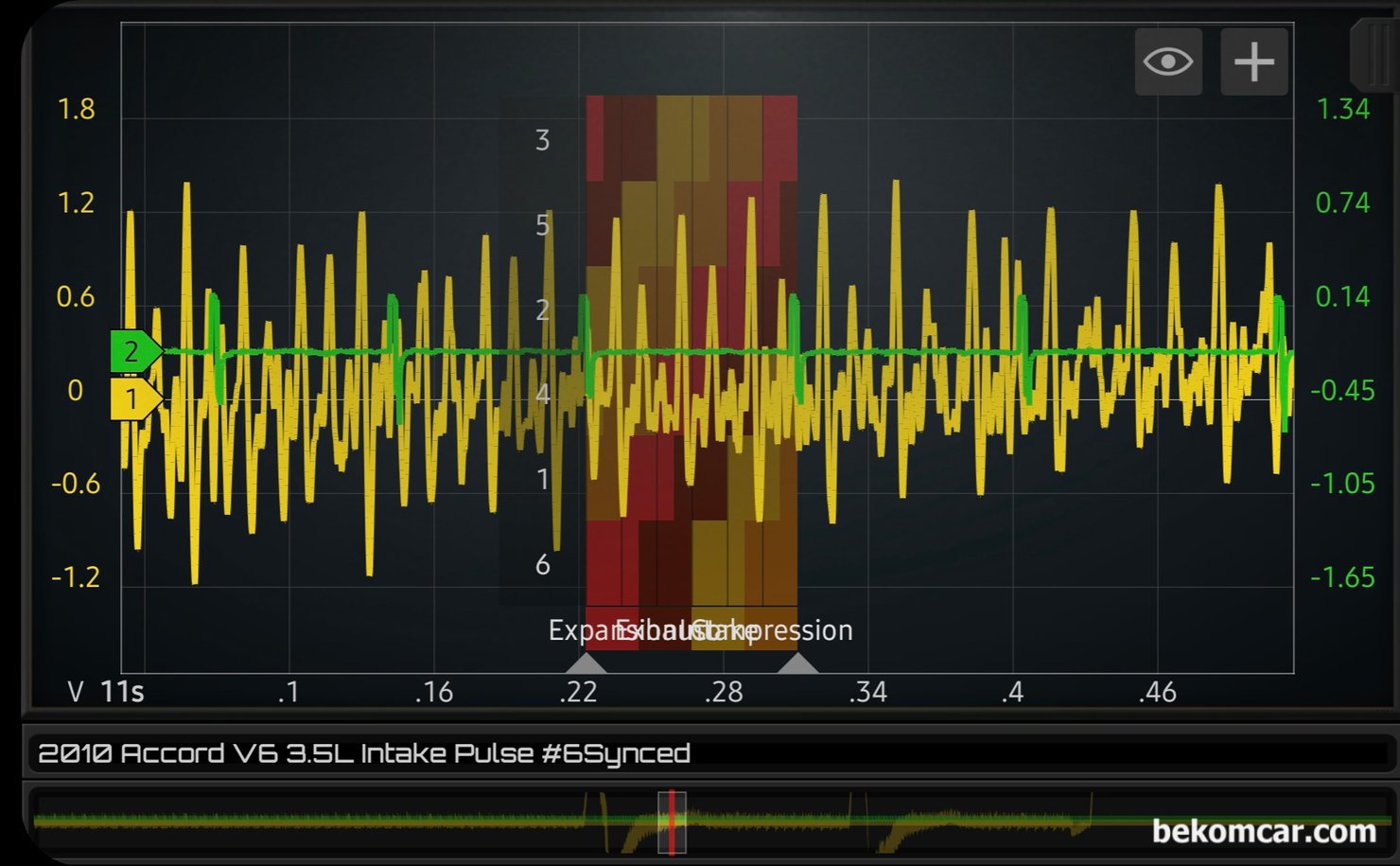The image size is (1400, 866).
Task: Click the plus add button
Action: coord(1254,62)
